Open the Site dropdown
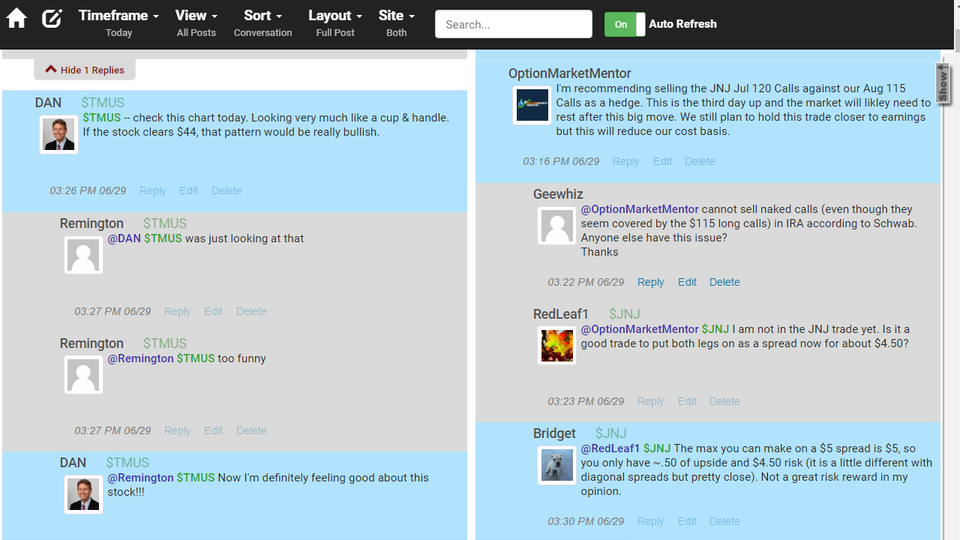Image resolution: width=960 pixels, height=540 pixels. [x=396, y=23]
